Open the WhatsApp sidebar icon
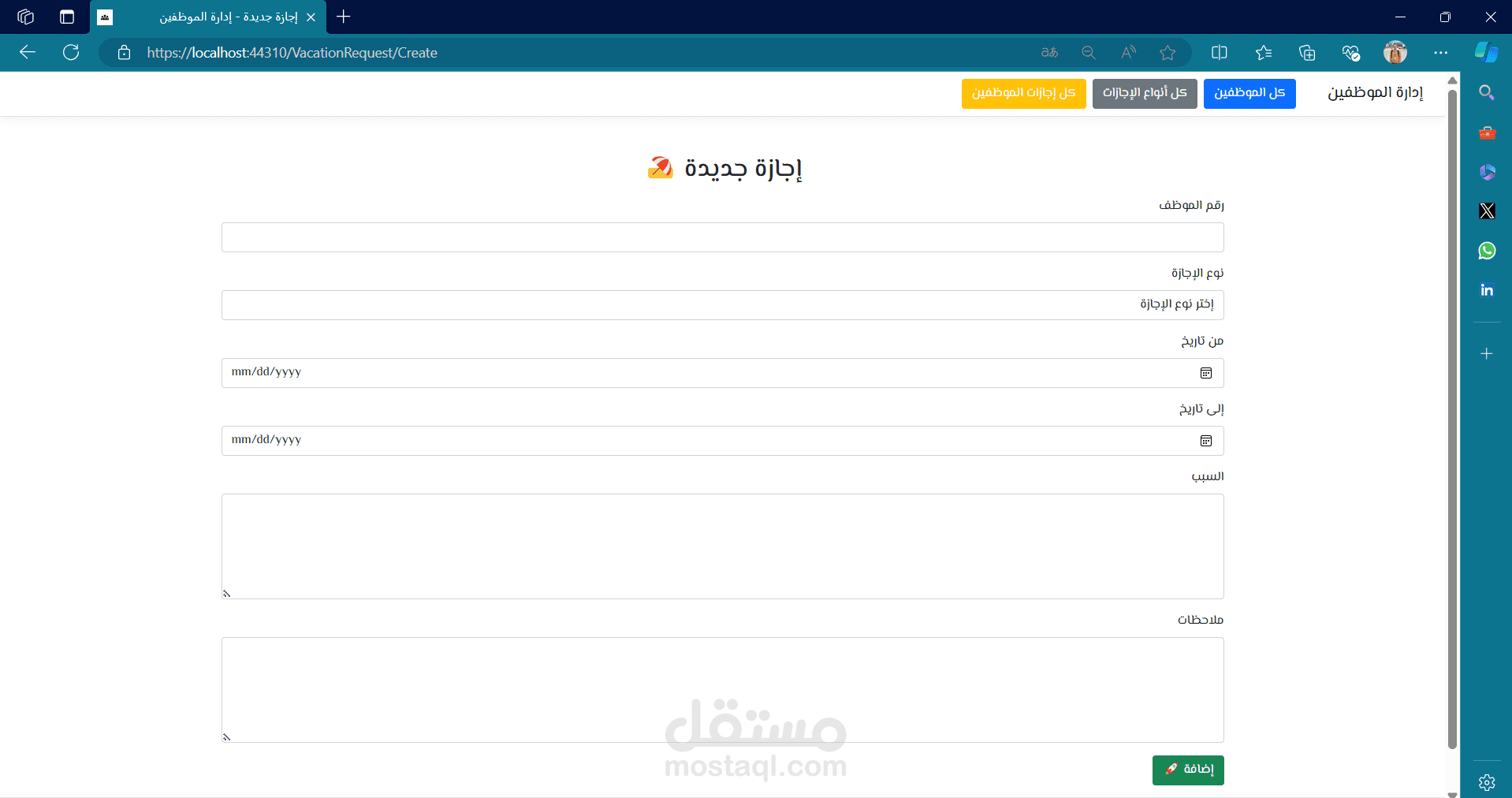1512x798 pixels. pyautogui.click(x=1487, y=251)
